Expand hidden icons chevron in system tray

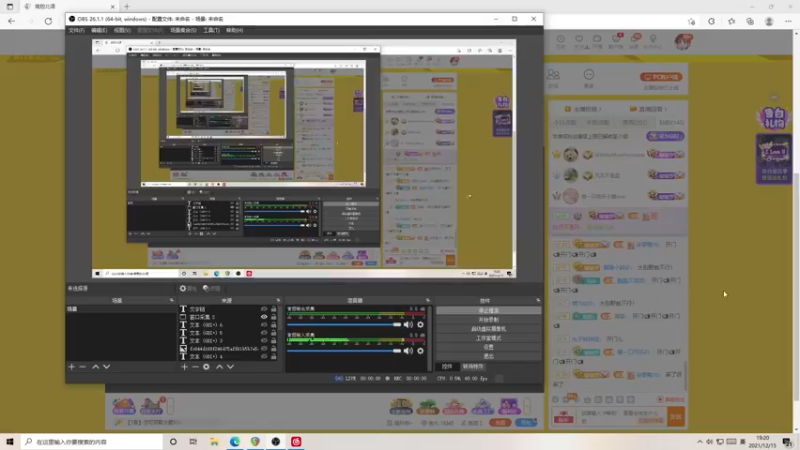point(699,442)
